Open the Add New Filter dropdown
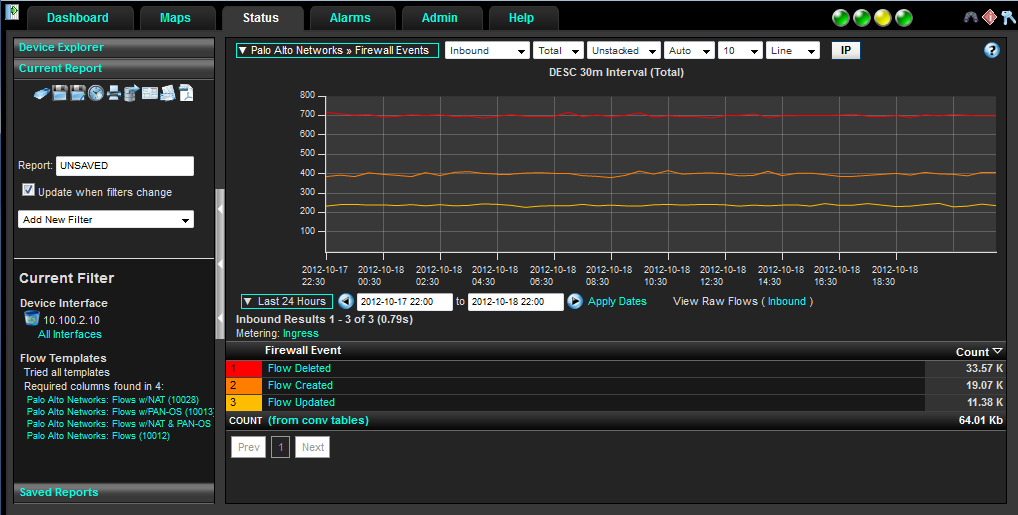The width and height of the screenshot is (1018, 515). click(106, 219)
